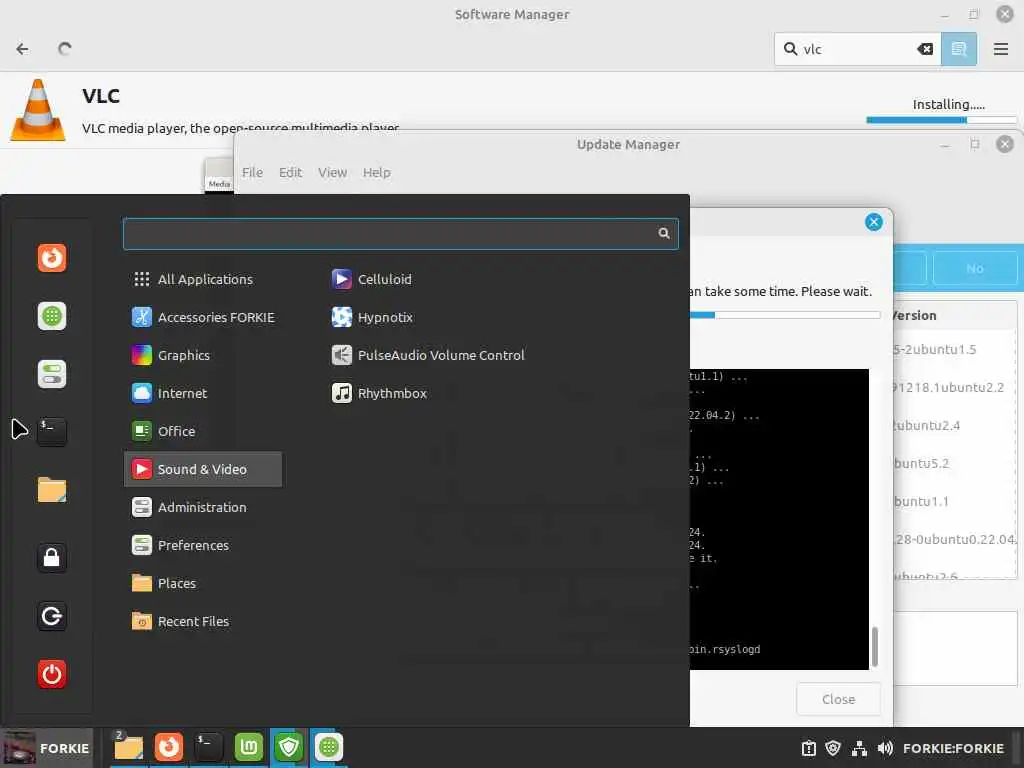Viewport: 1024px width, 768px height.
Task: Launch Hypnotix from Sound & Video
Action: click(372, 317)
